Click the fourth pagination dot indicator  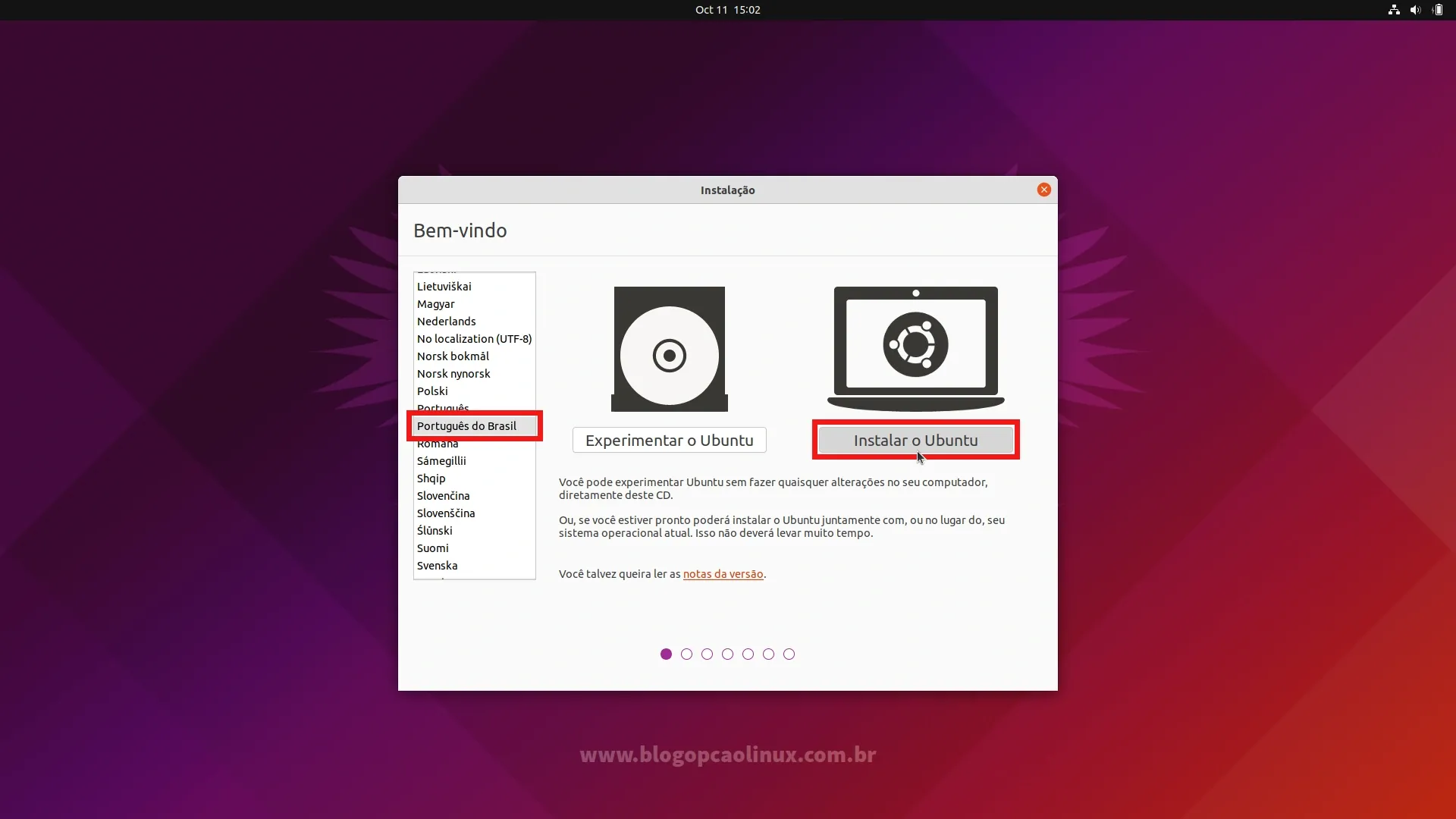pos(727,654)
